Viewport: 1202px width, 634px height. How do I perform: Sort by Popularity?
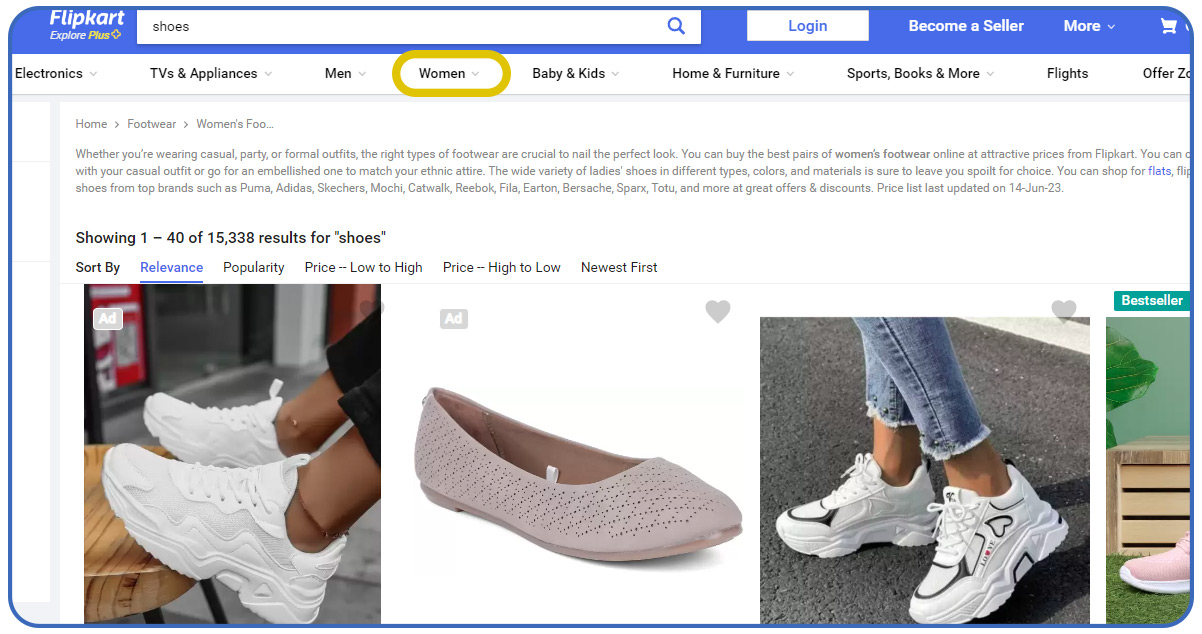(254, 267)
